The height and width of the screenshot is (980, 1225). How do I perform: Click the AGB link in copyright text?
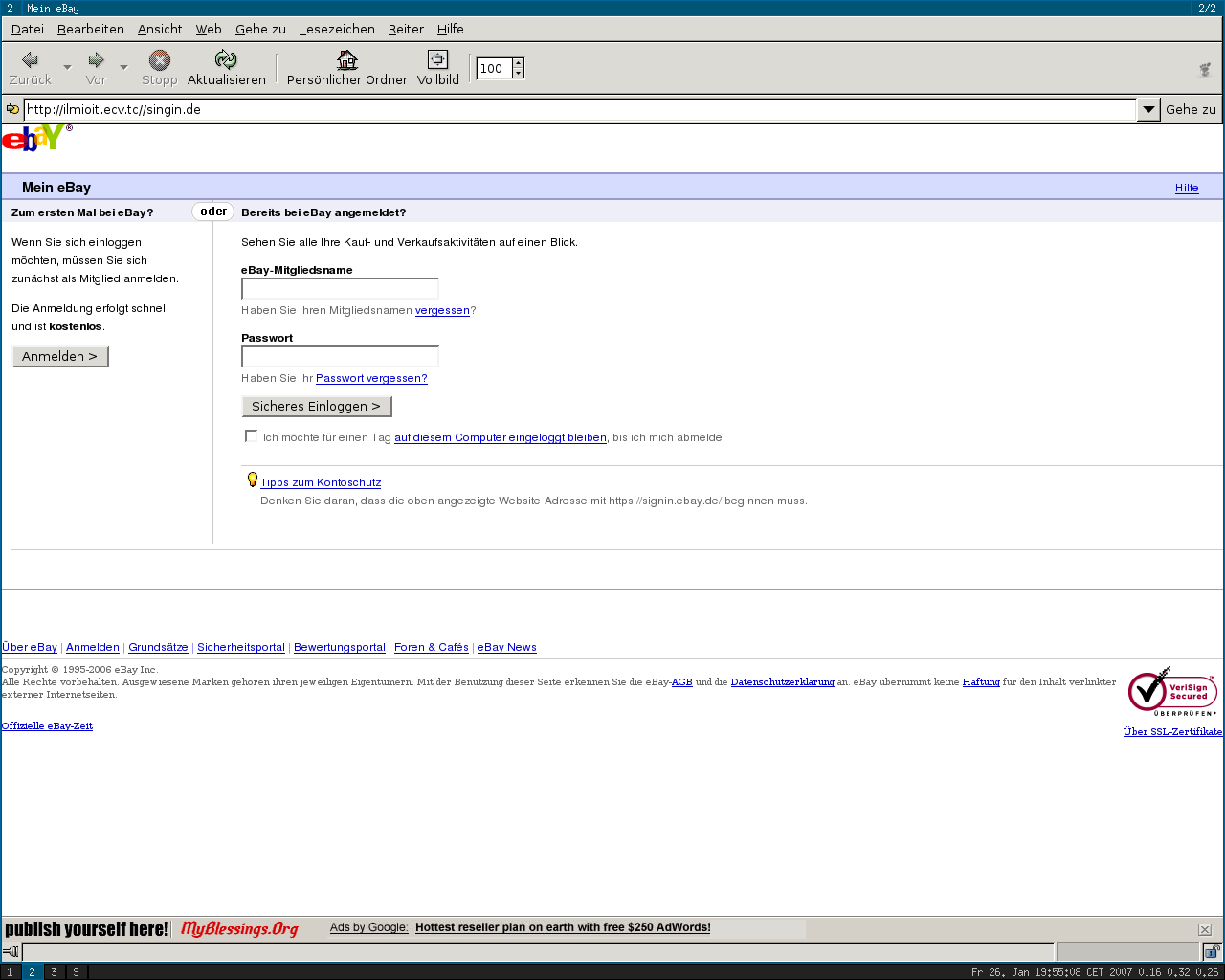[682, 682]
